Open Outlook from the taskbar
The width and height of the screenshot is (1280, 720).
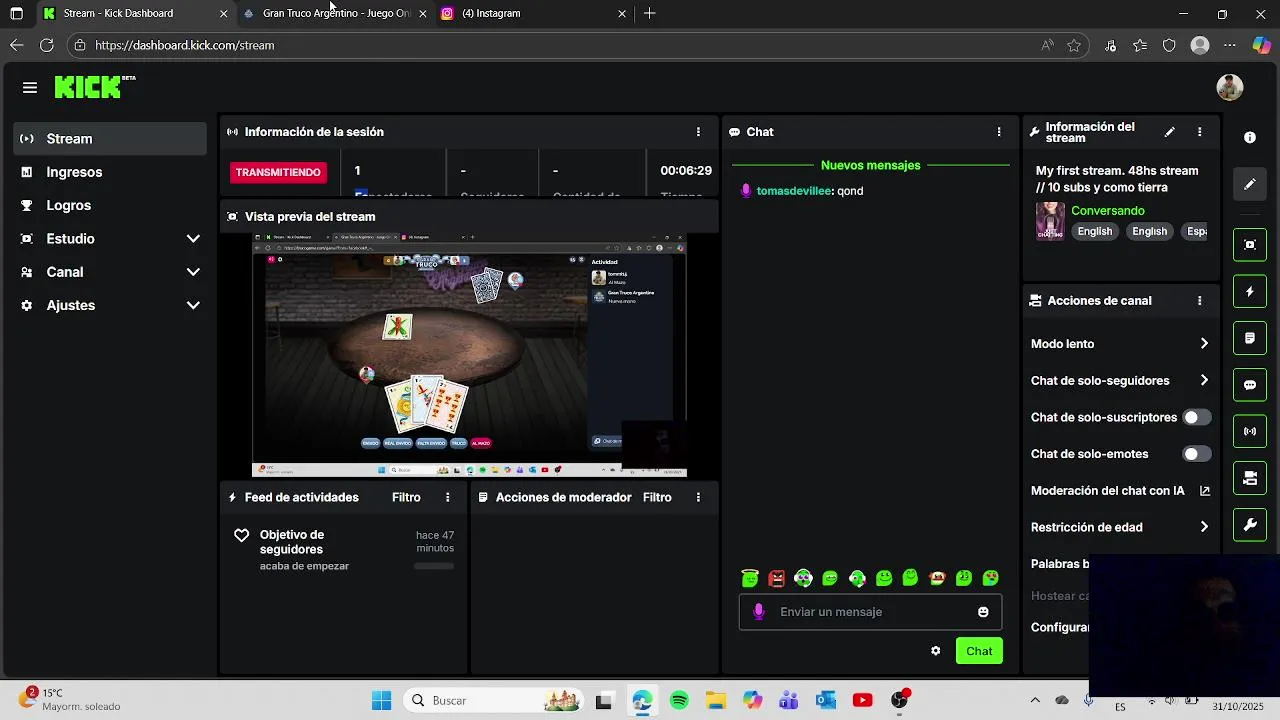(x=826, y=701)
